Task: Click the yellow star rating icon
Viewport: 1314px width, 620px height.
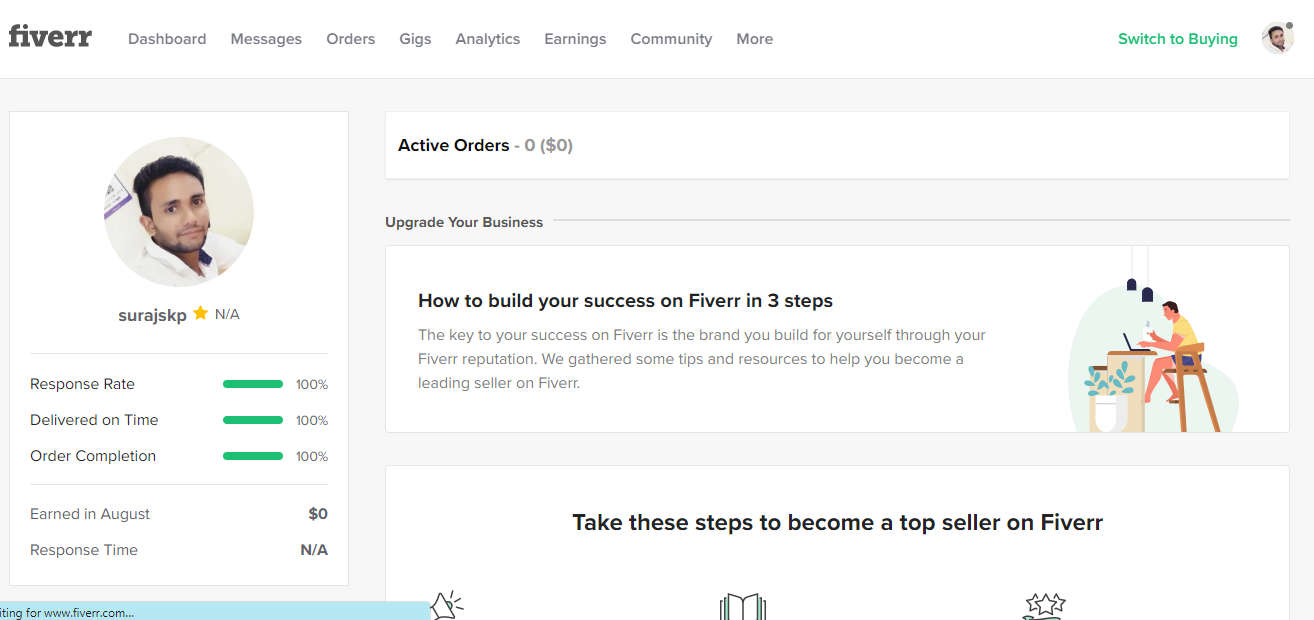Action: point(201,313)
